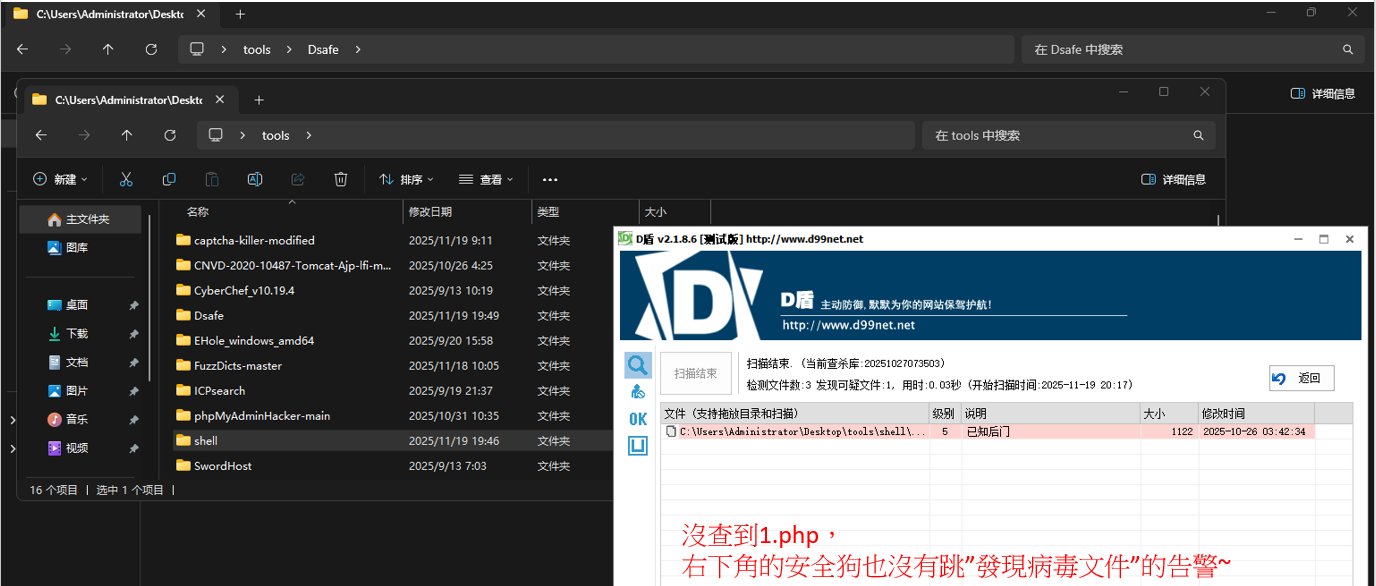
Task: Click Dsafe breadcrumb in the back window
Action: click(324, 49)
